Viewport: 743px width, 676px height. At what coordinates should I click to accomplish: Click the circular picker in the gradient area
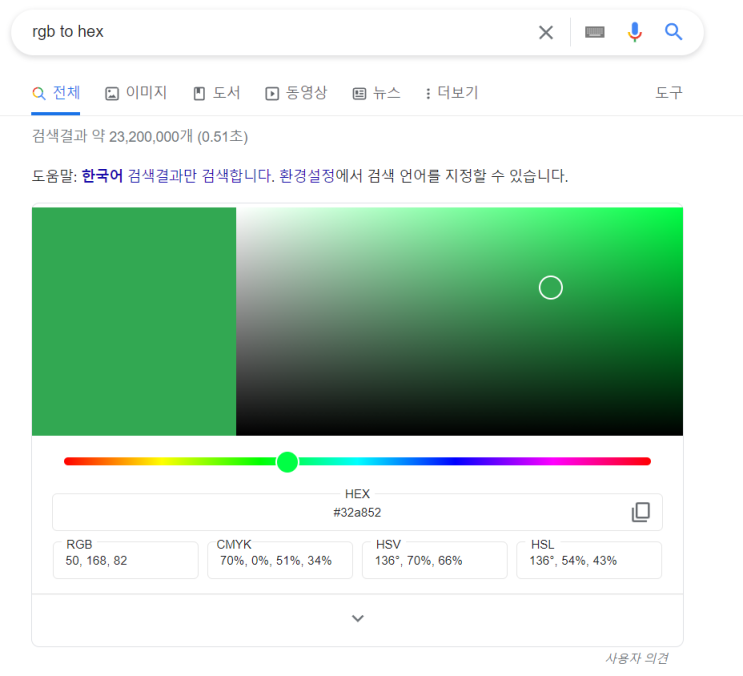point(551,288)
